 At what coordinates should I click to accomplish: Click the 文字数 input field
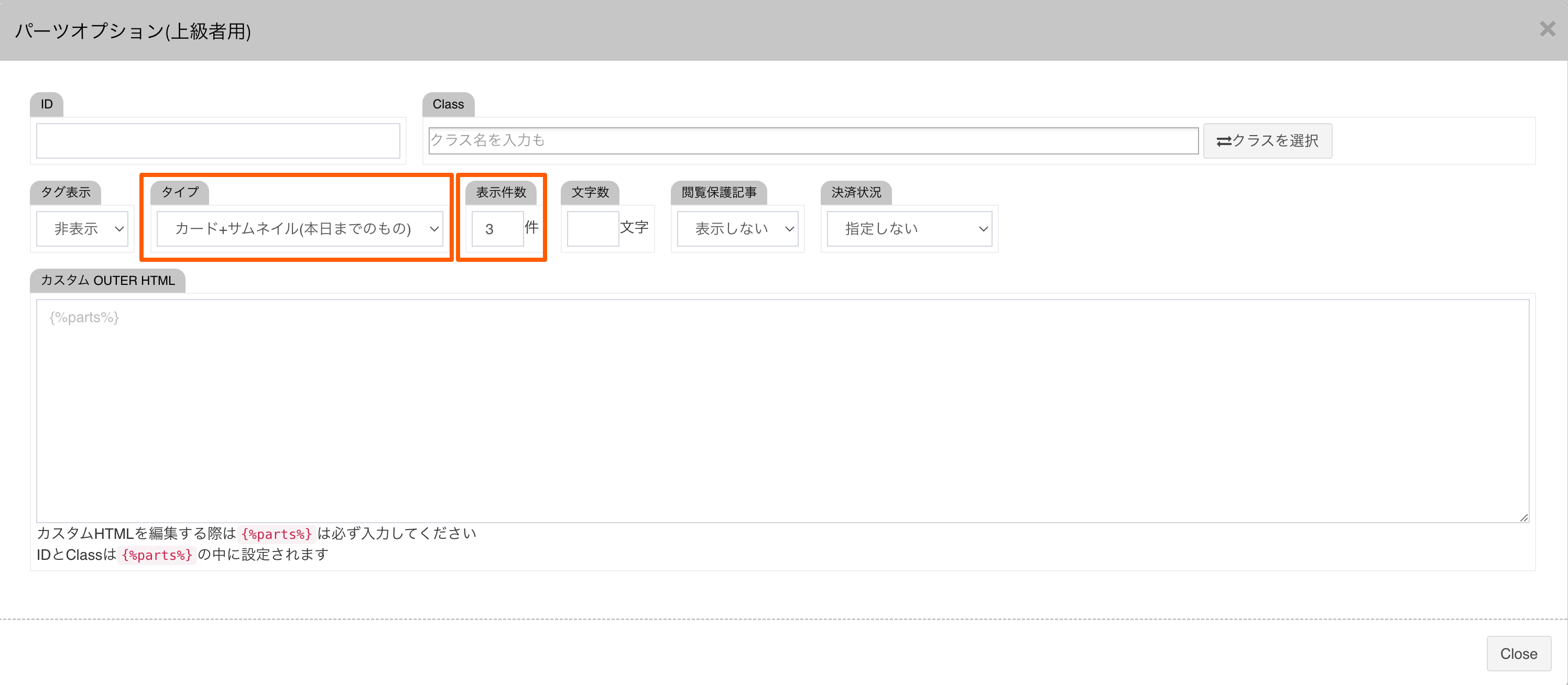coord(592,229)
